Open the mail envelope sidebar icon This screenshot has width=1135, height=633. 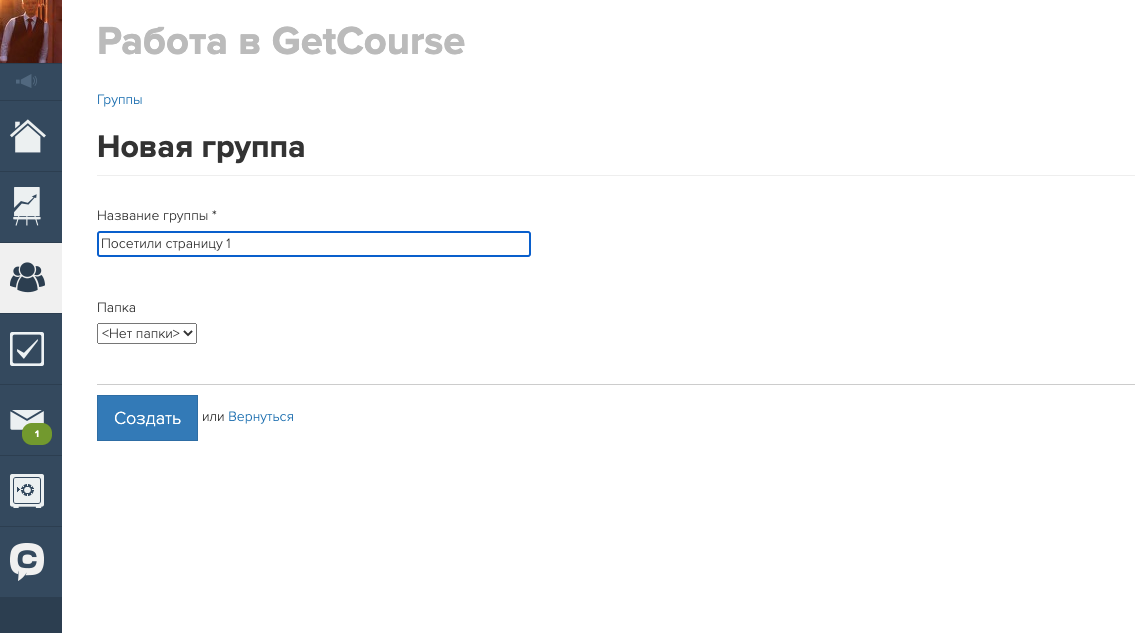(28, 420)
